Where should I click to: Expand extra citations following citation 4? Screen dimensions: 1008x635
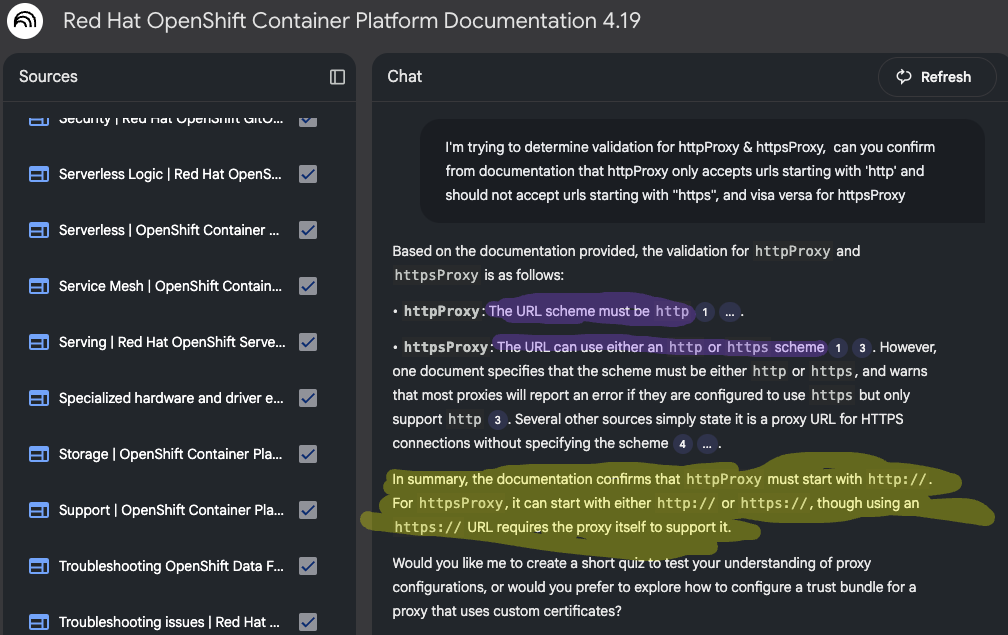[x=707, y=443]
